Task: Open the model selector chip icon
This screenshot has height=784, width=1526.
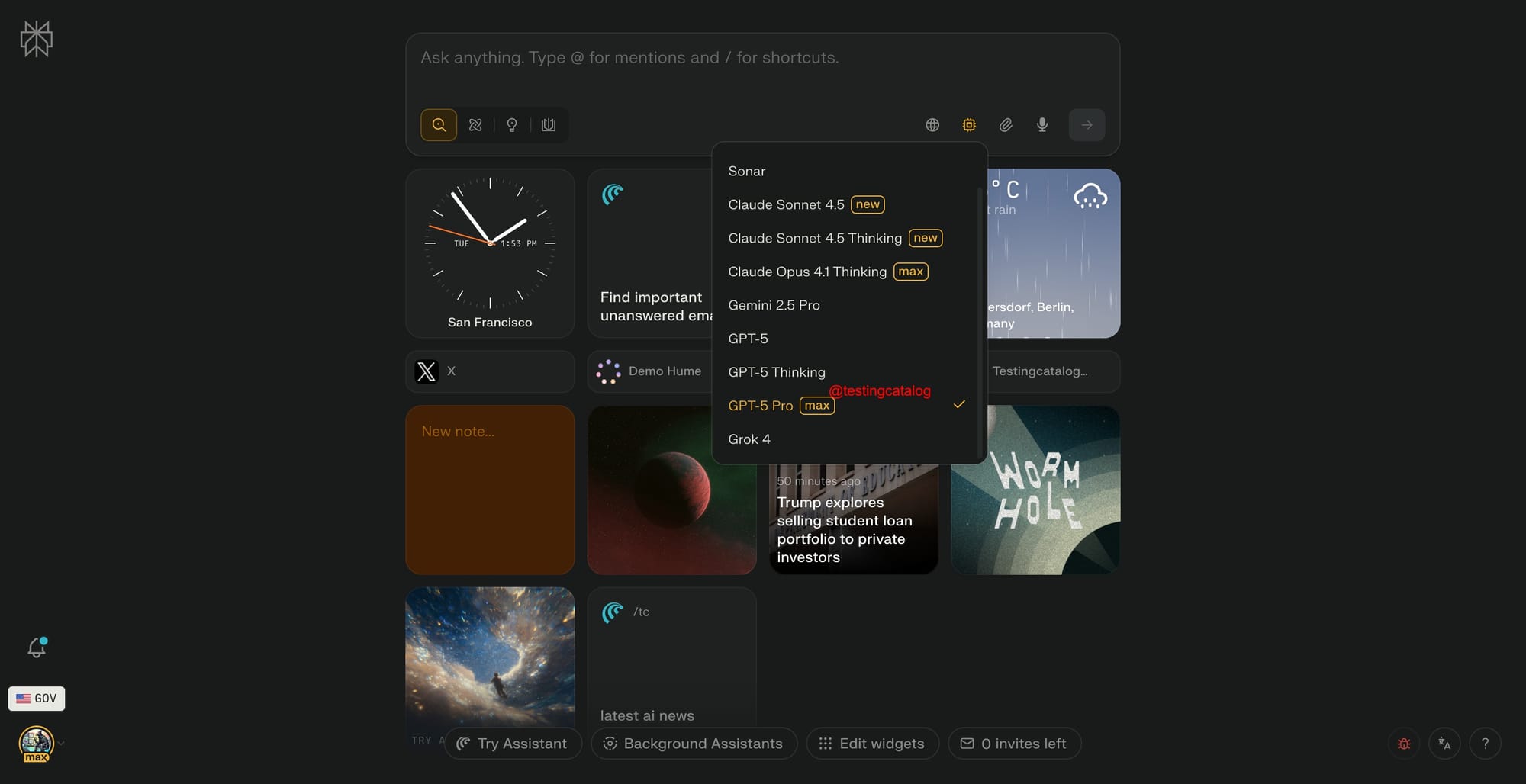Action: coord(969,125)
